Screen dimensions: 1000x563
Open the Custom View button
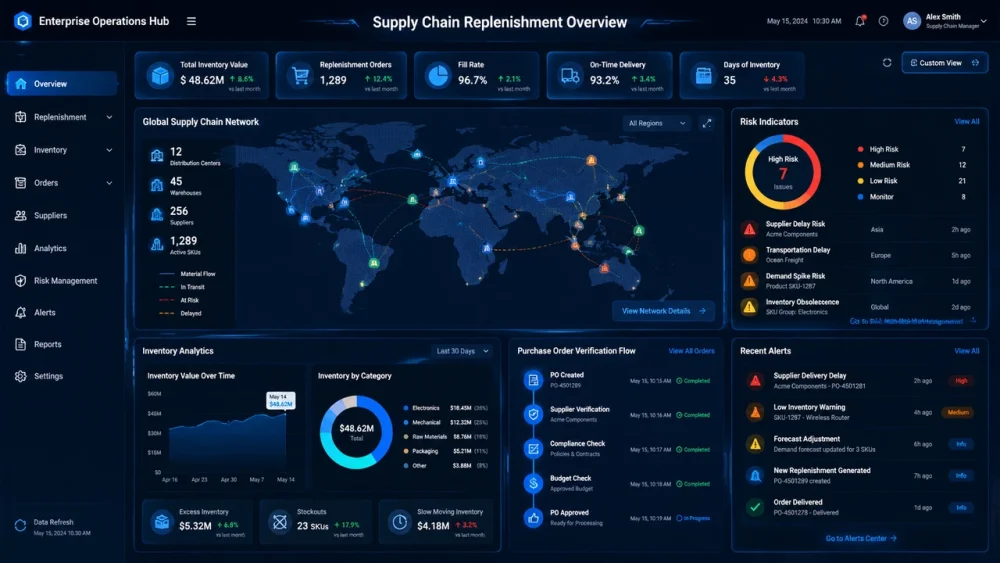coord(945,62)
